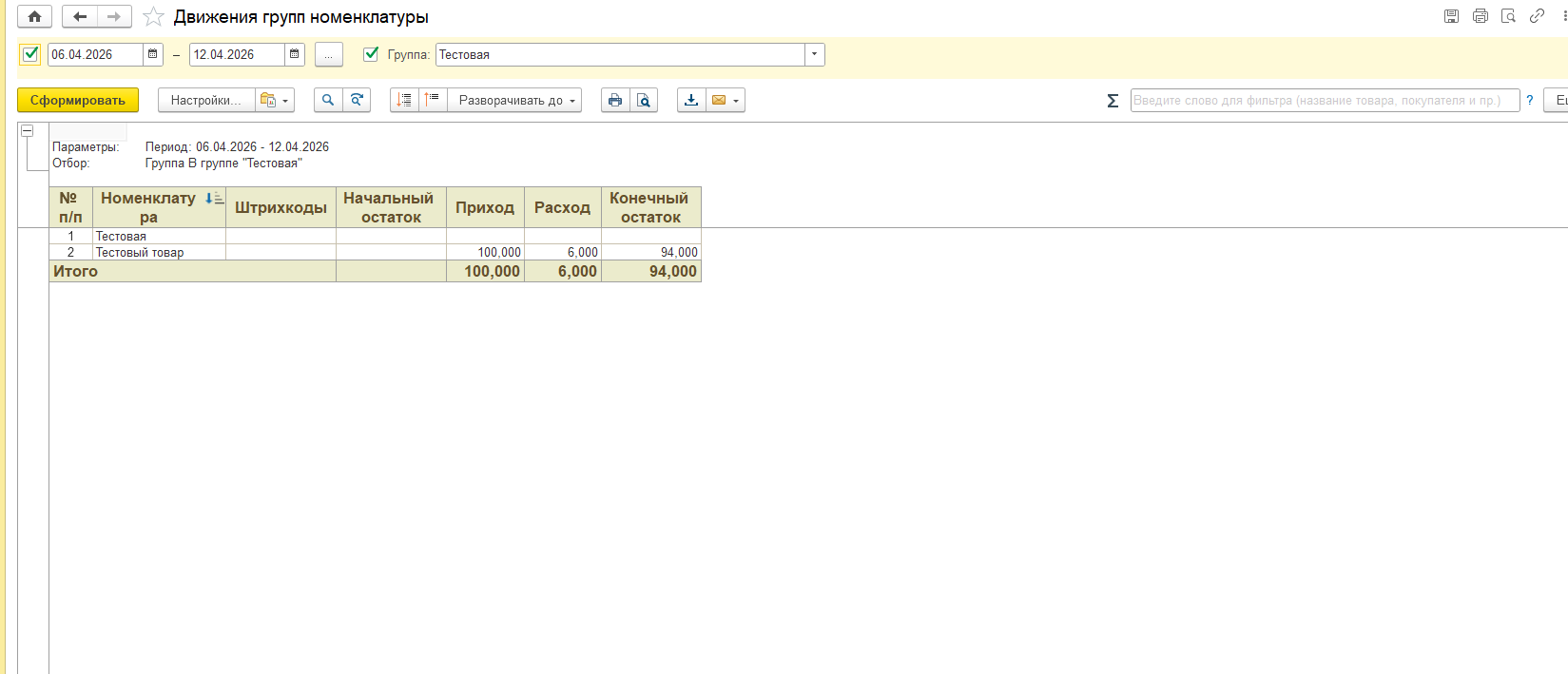Open print preview in report toolbar
The width and height of the screenshot is (1568, 674).
point(644,100)
